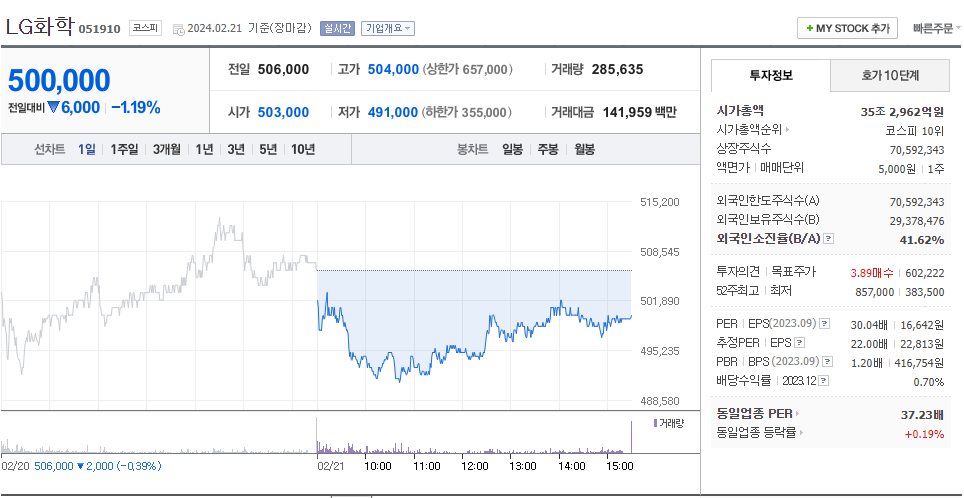Click the 코스피 10위 ranking value
Image resolution: width=964 pixels, height=498 pixels.
click(x=915, y=130)
